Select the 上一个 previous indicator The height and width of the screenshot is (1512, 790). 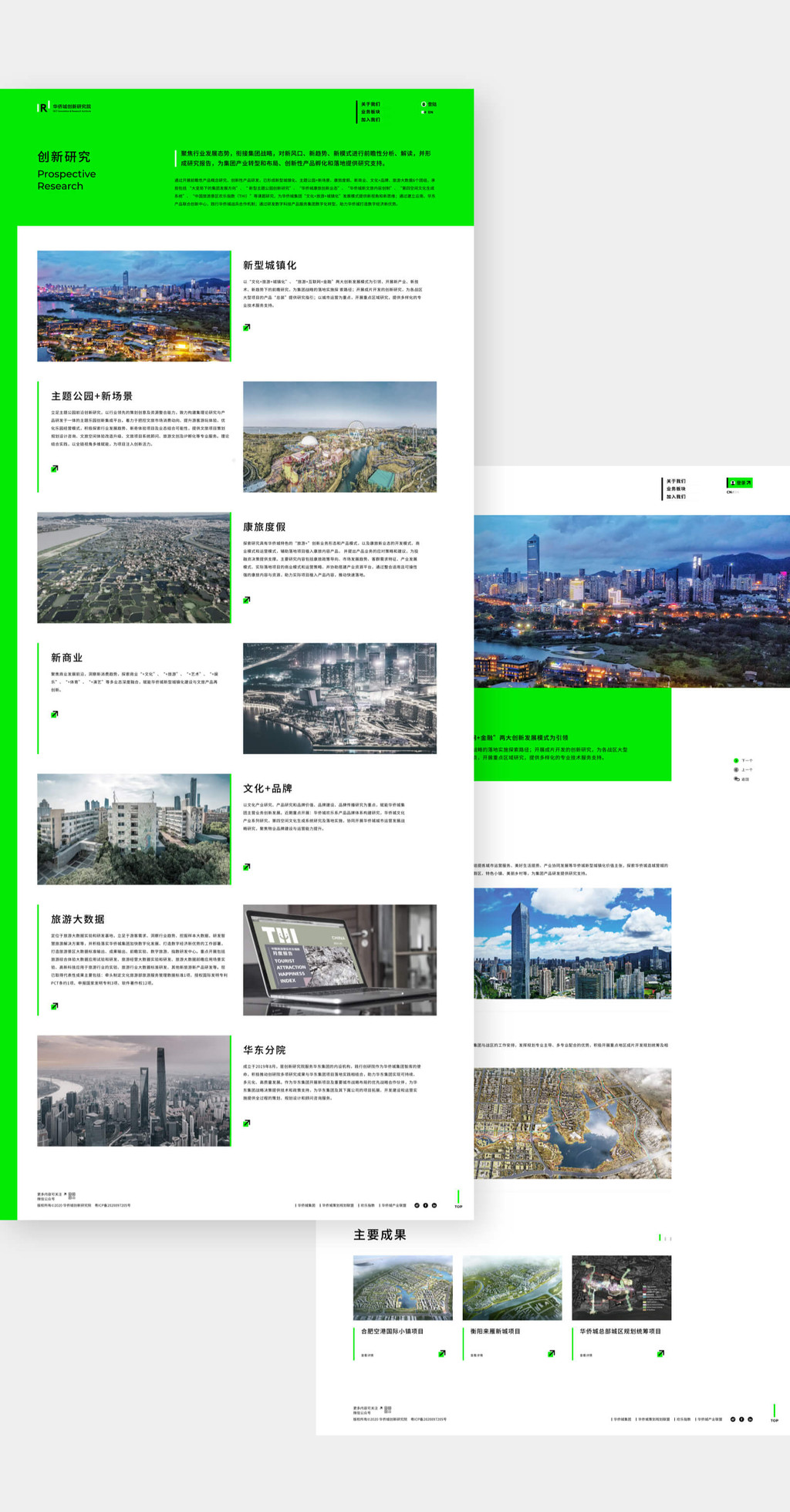pyautogui.click(x=737, y=769)
